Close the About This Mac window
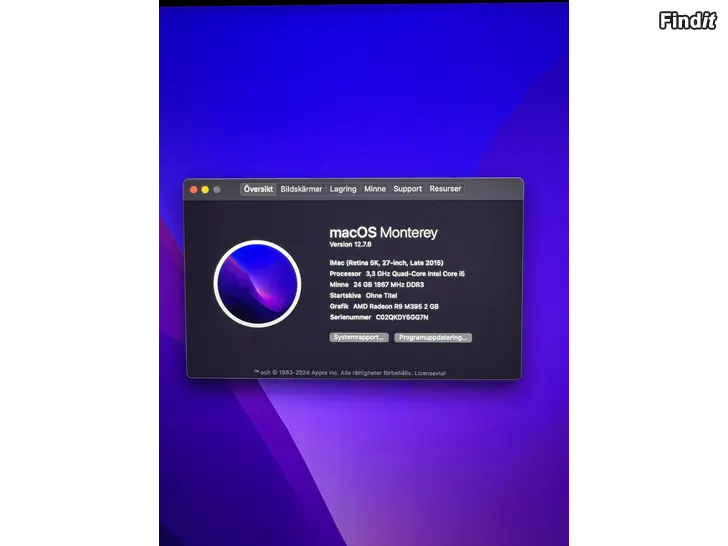Image resolution: width=728 pixels, height=546 pixels. 194,189
